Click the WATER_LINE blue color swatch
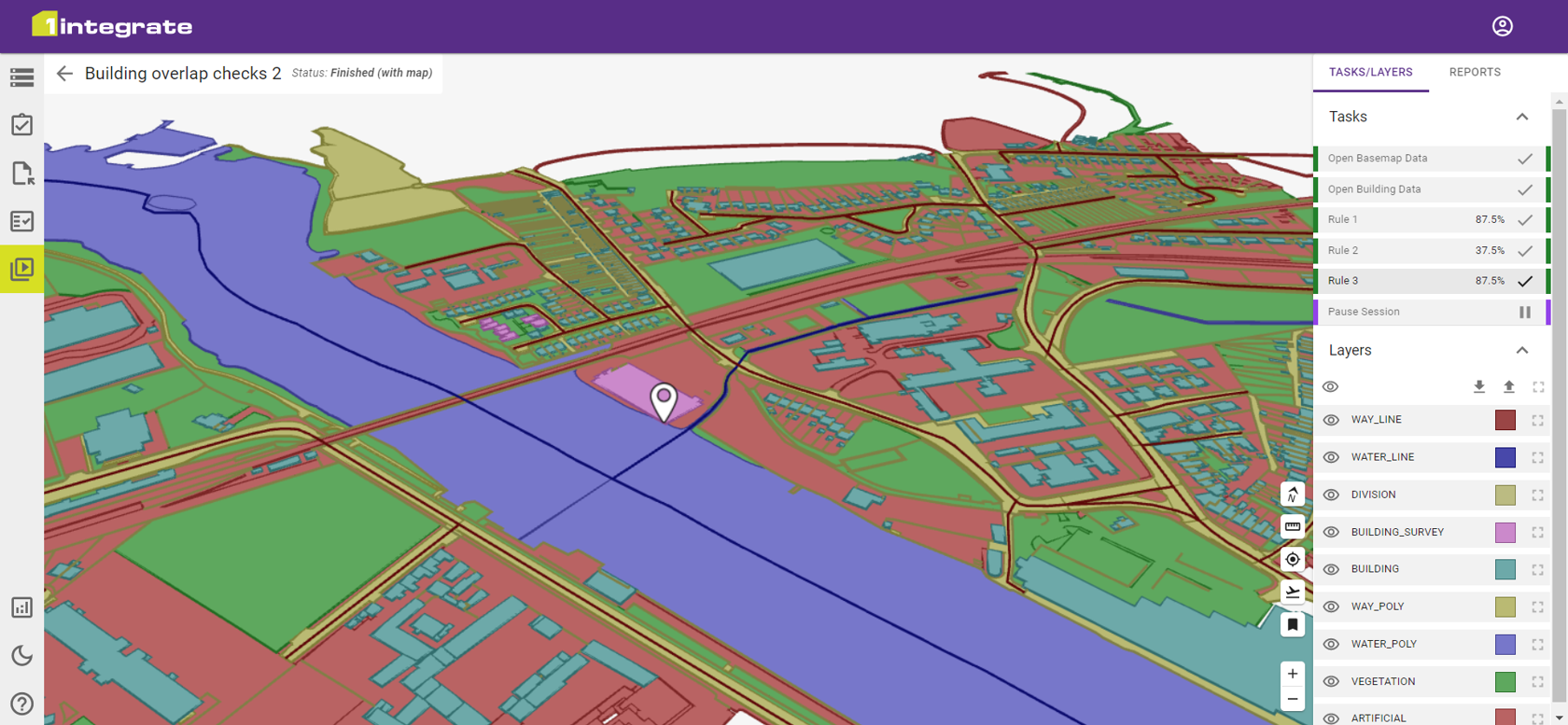Image resolution: width=1568 pixels, height=725 pixels. (x=1505, y=457)
